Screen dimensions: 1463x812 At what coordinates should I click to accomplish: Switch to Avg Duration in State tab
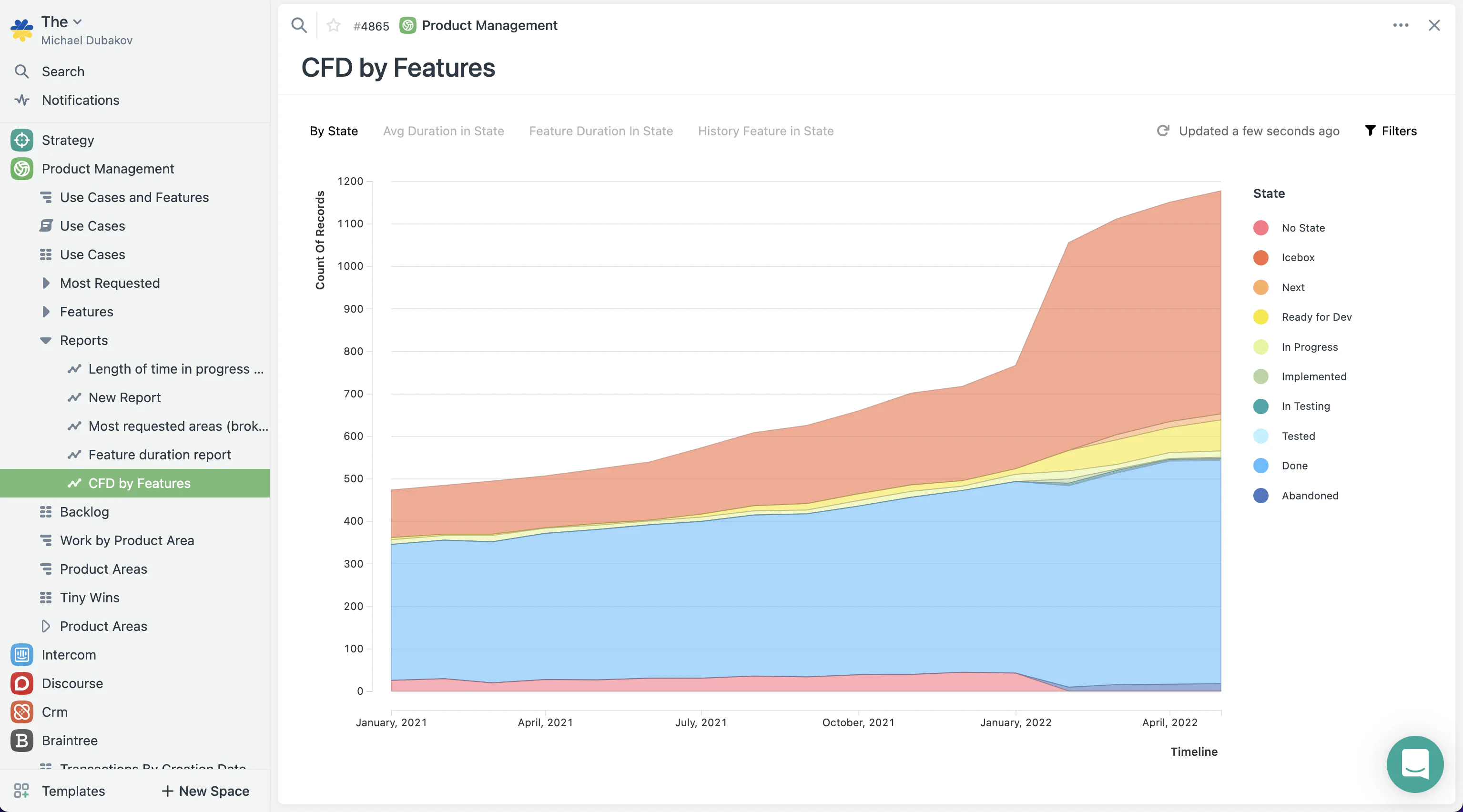(444, 131)
